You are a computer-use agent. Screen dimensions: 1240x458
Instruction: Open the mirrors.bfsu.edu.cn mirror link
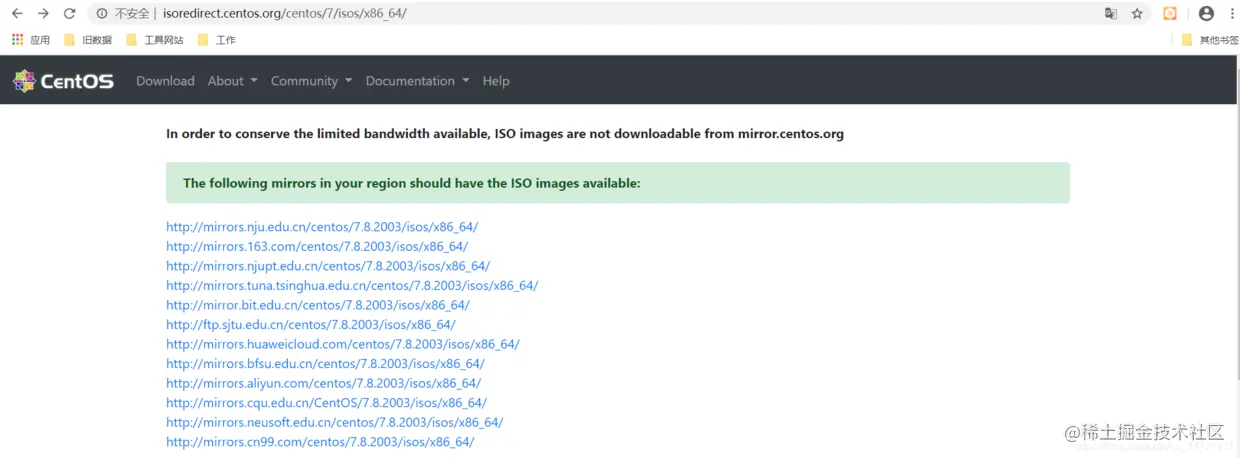pyautogui.click(x=325, y=364)
